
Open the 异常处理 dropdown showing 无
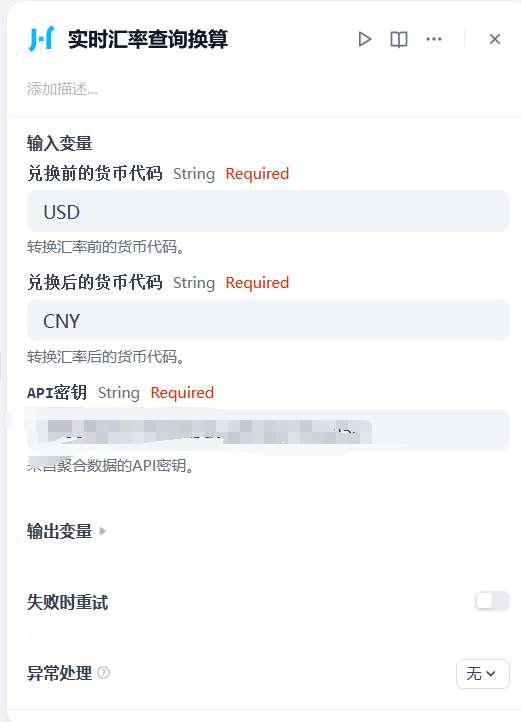click(483, 674)
